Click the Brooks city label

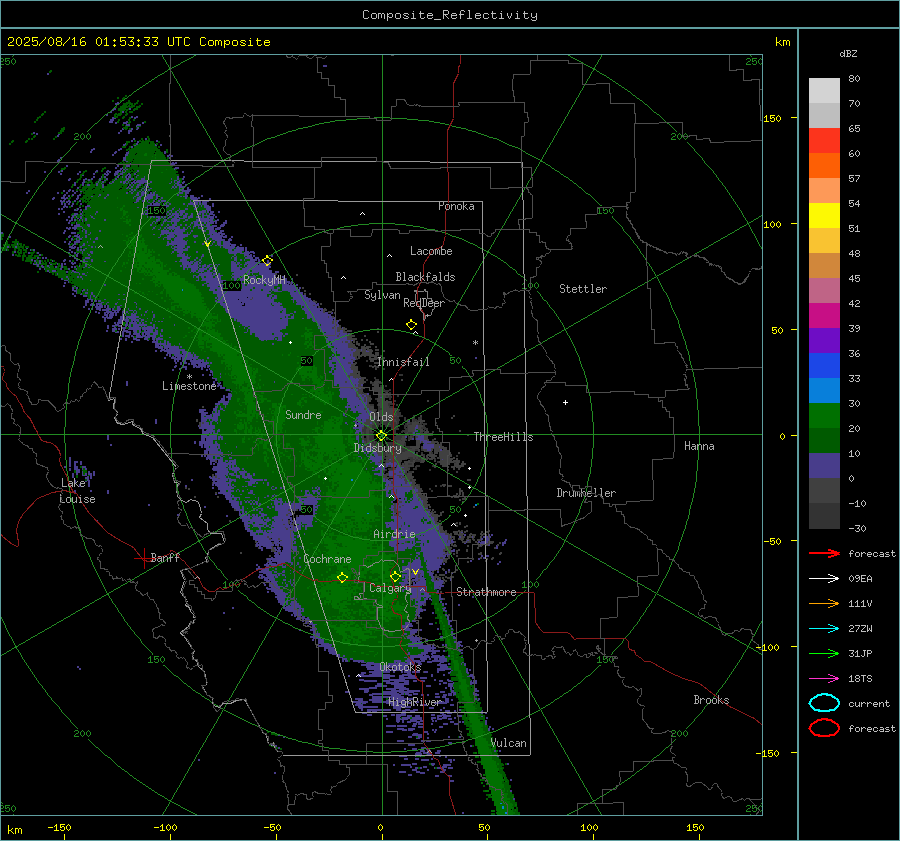711,700
